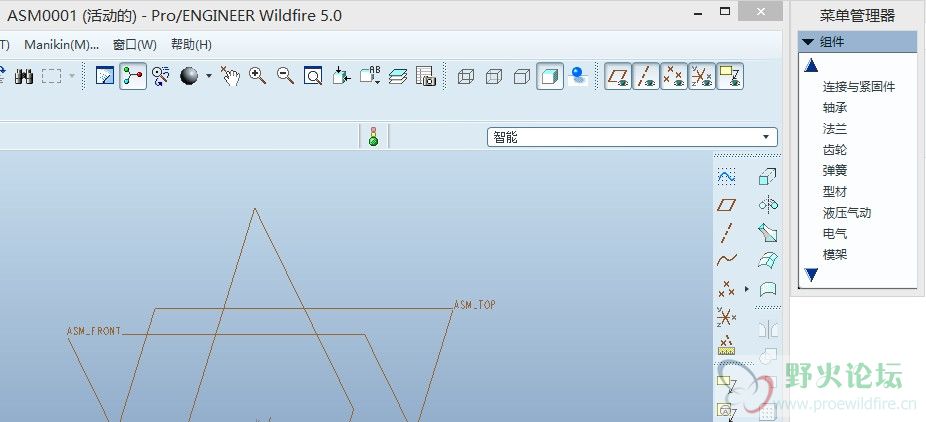
Task: Open the 窗口(W) menu
Action: [x=135, y=45]
